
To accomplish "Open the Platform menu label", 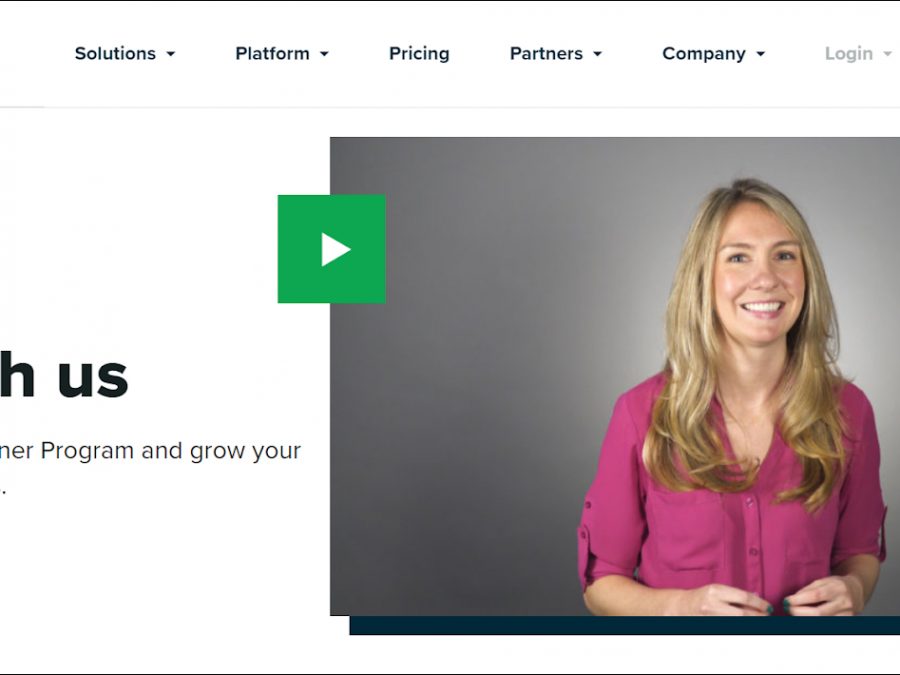I will pos(272,53).
